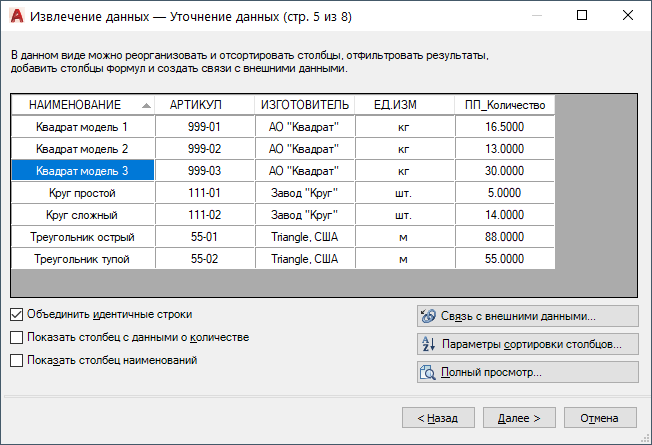Click sort arrow in НАИМЕНОВАНИЕ column header
This screenshot has width=652, height=445.
point(146,106)
